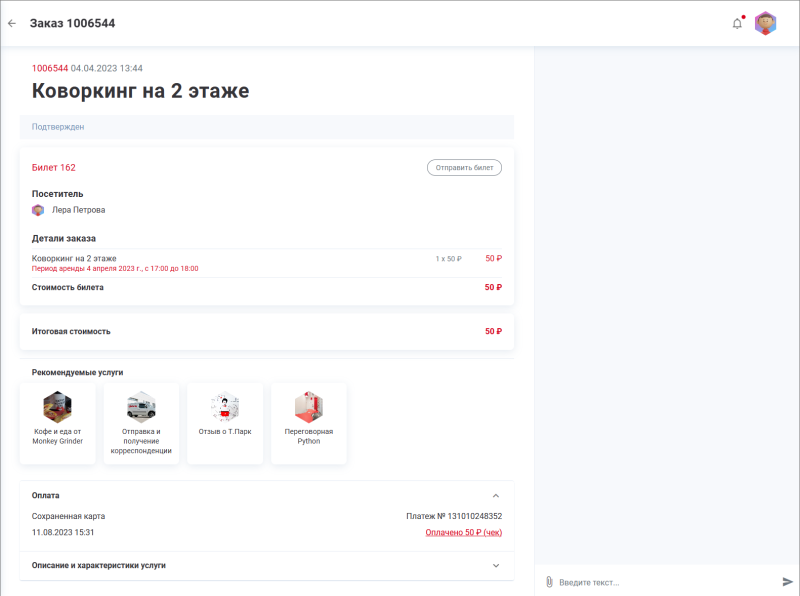The width and height of the screenshot is (800, 596).
Task: Click the profile avatar in the top right
Action: (767, 22)
